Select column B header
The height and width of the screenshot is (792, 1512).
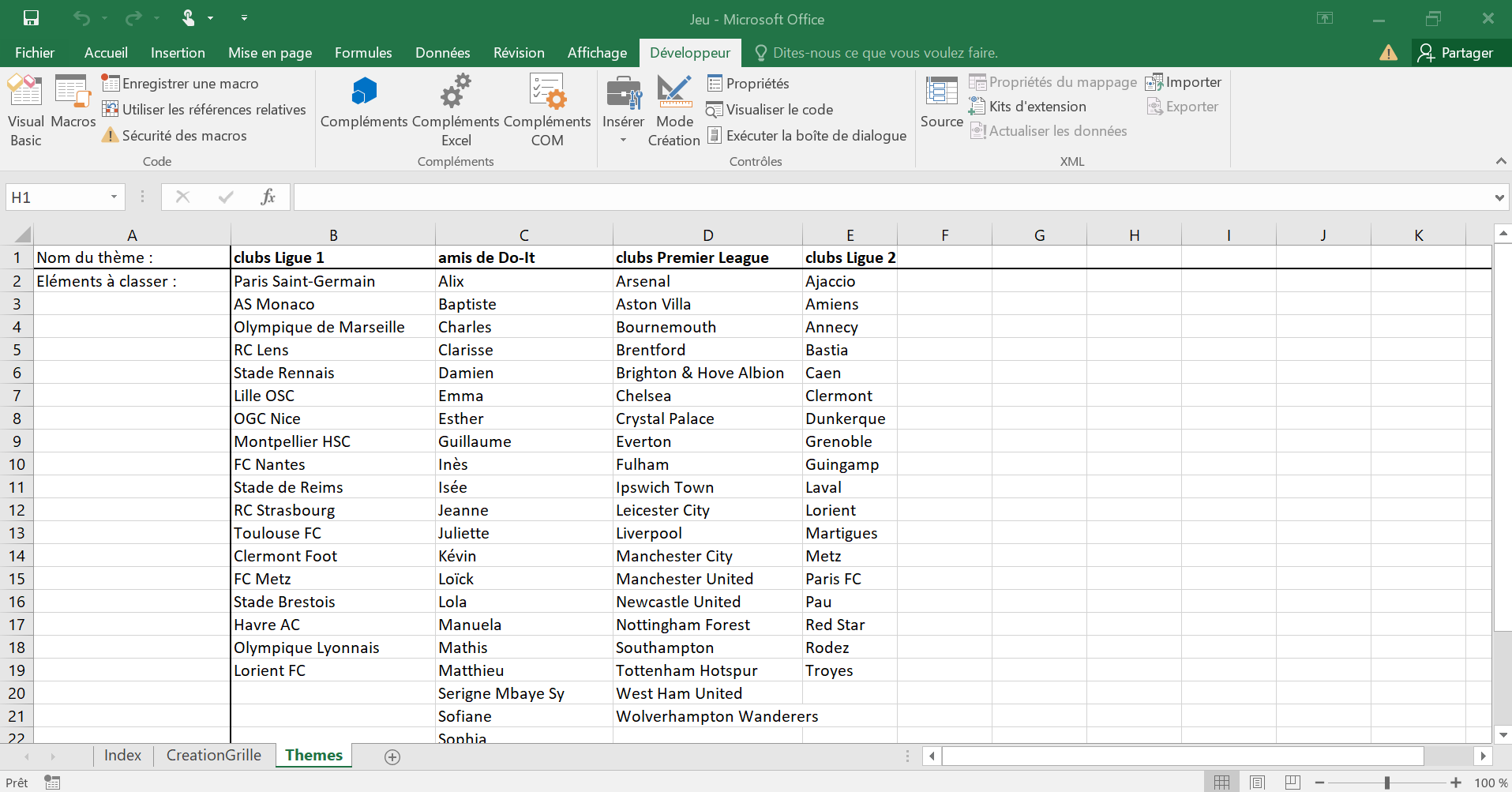pyautogui.click(x=333, y=235)
